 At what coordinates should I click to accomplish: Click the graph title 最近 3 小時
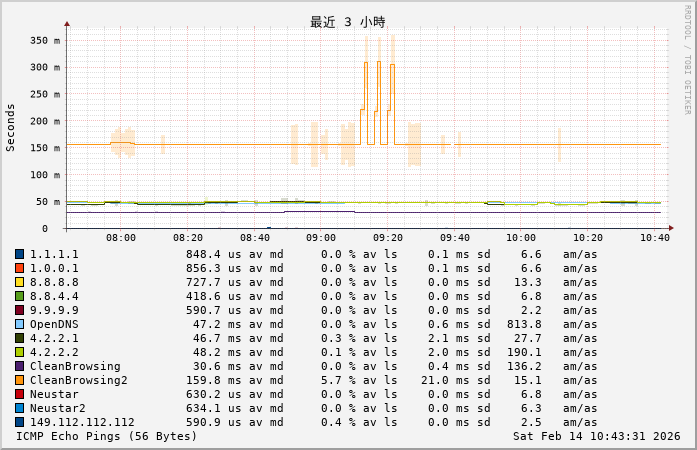[347, 22]
